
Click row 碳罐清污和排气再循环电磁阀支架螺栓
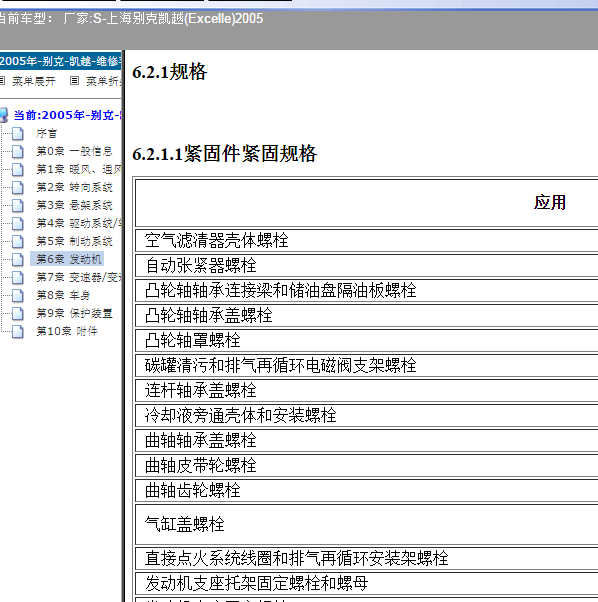point(367,366)
